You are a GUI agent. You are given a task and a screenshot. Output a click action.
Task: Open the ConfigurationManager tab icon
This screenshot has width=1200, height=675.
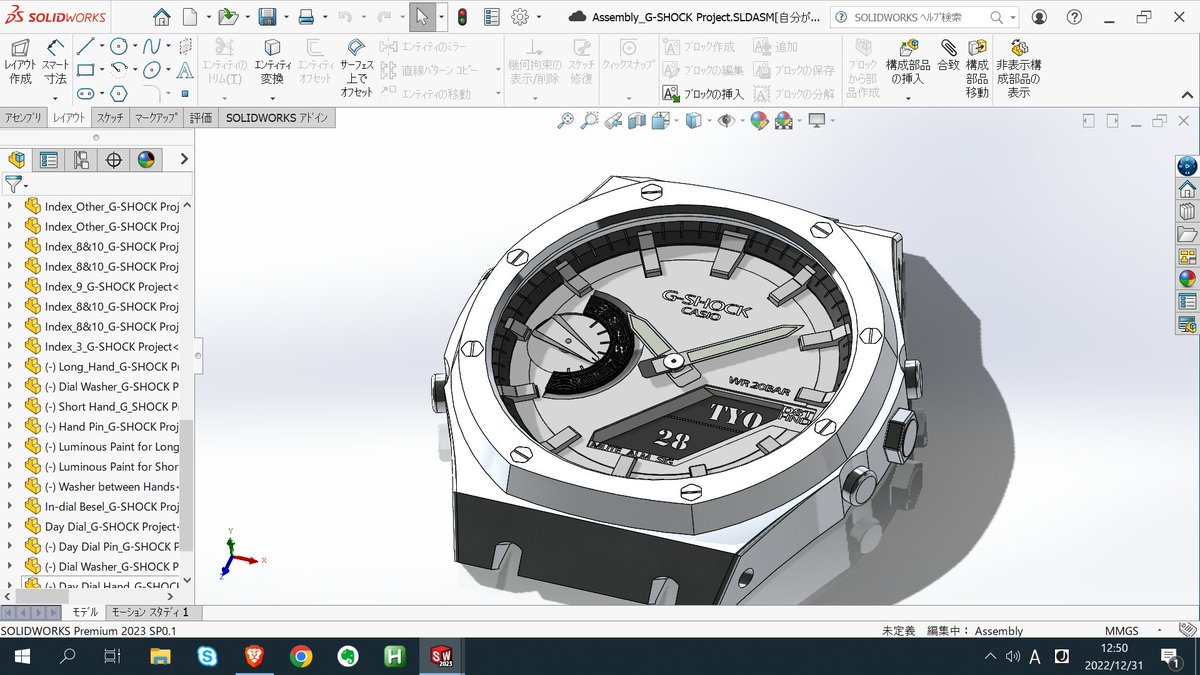tap(81, 160)
